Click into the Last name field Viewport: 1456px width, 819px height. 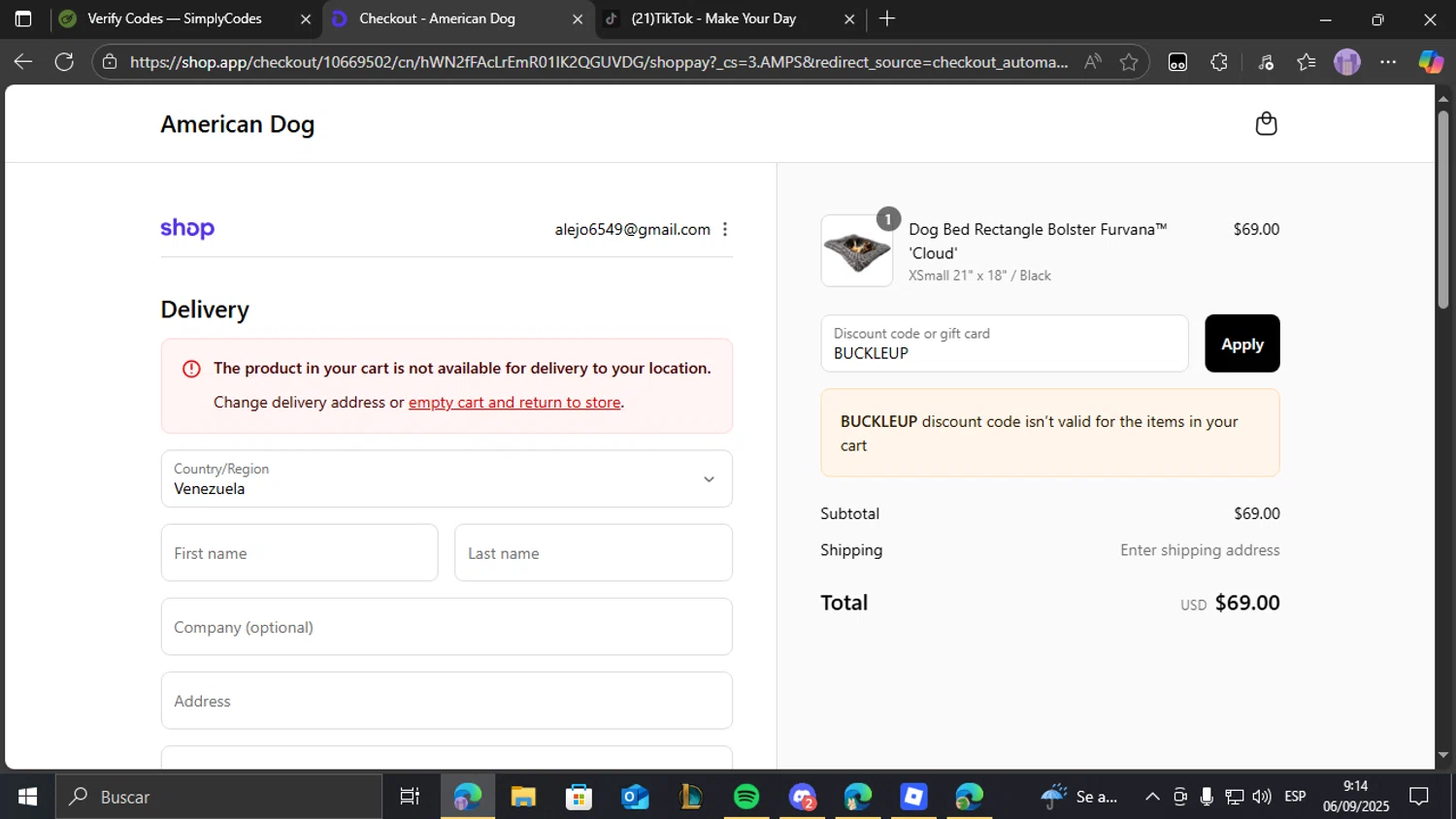point(593,553)
